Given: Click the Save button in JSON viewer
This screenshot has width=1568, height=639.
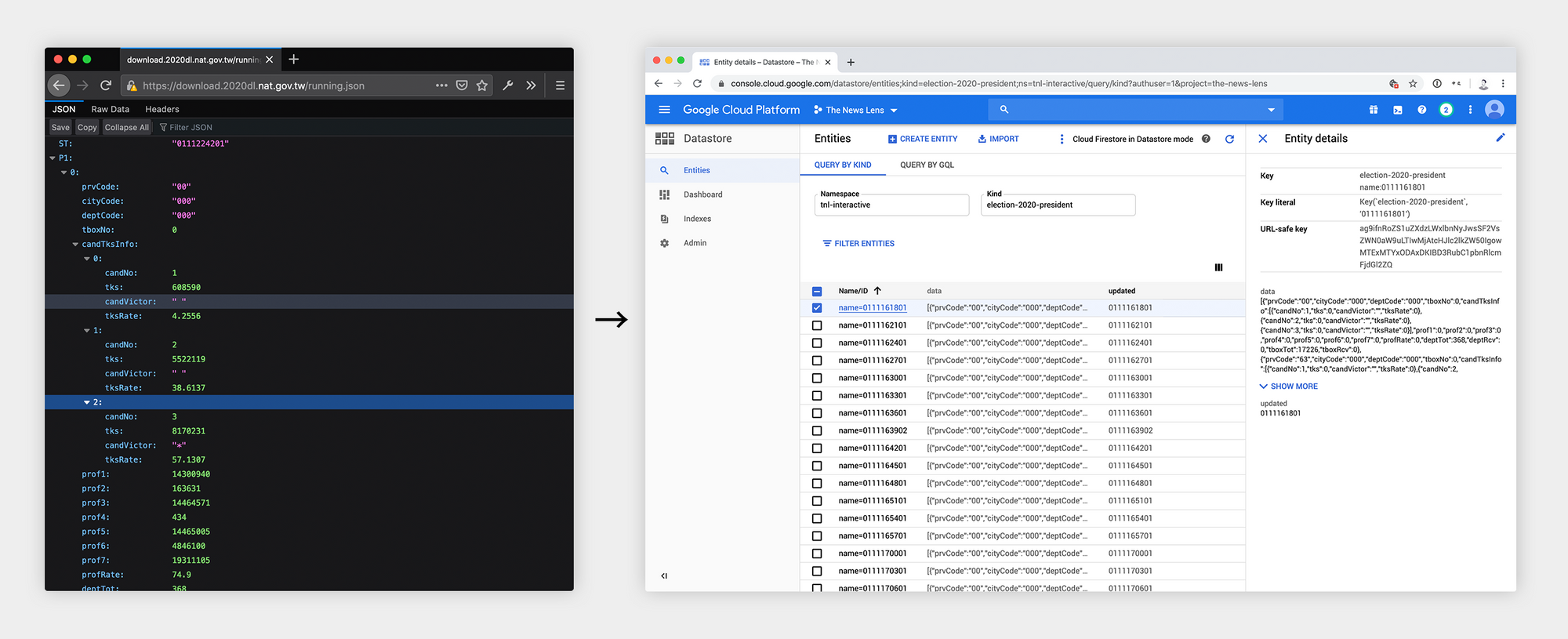Looking at the screenshot, I should pyautogui.click(x=60, y=127).
